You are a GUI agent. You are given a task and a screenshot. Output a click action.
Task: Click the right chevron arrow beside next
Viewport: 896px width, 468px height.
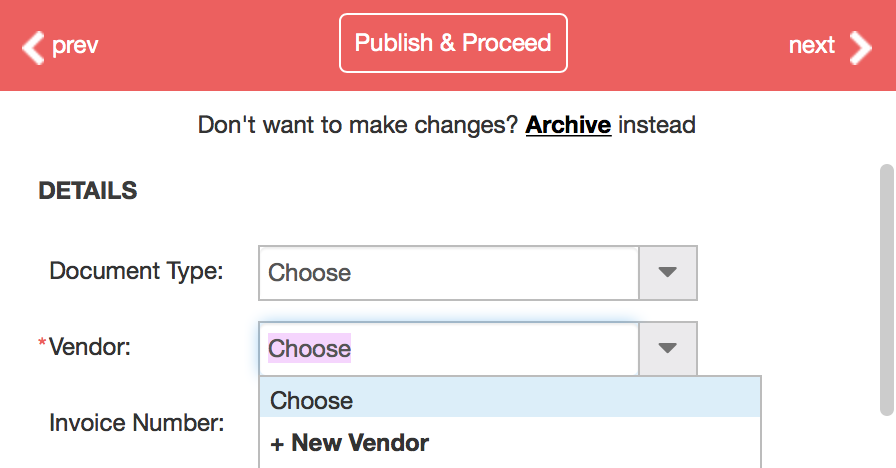point(861,47)
